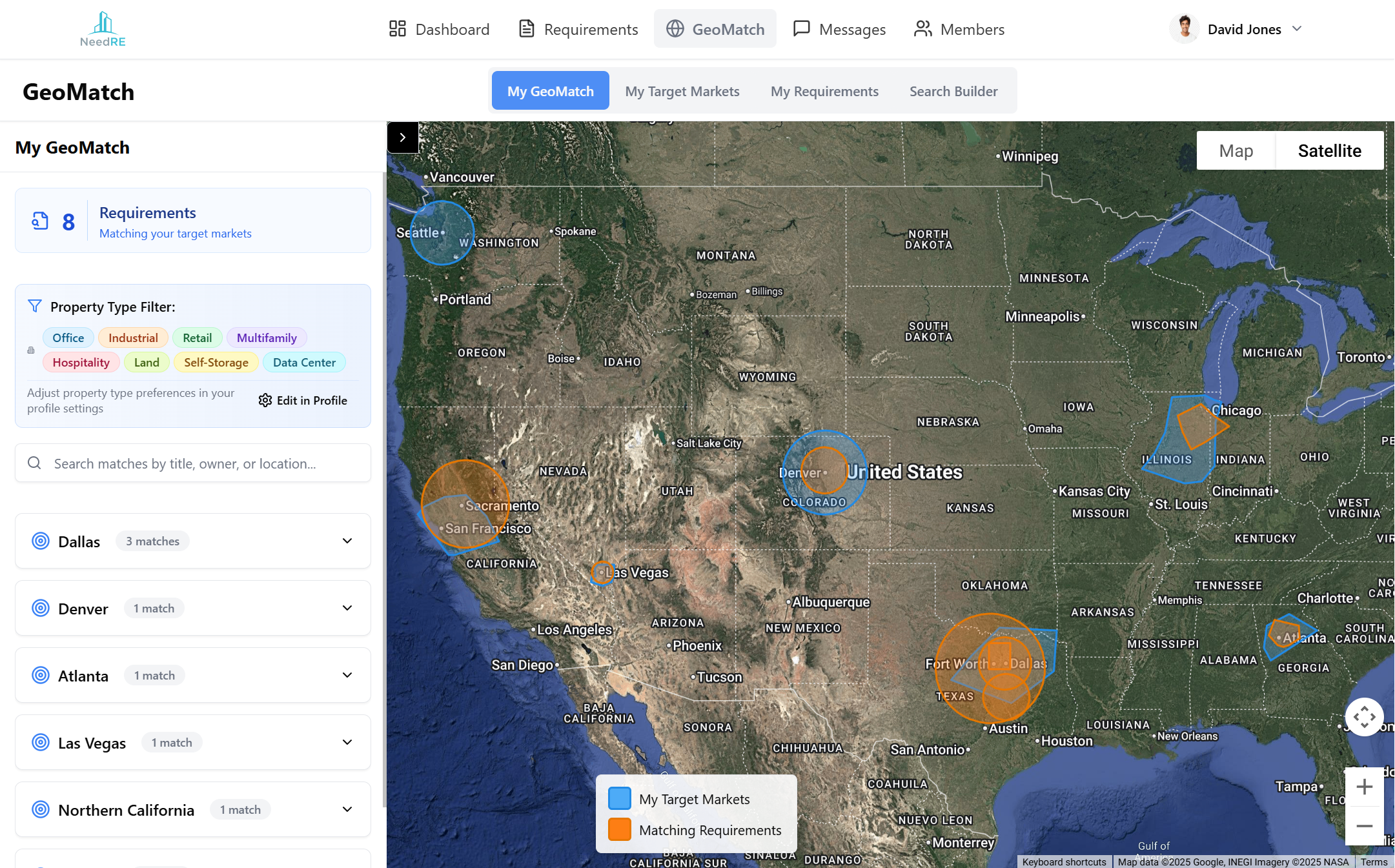Click the requirements count document icon
Image resolution: width=1395 pixels, height=868 pixels.
point(40,221)
